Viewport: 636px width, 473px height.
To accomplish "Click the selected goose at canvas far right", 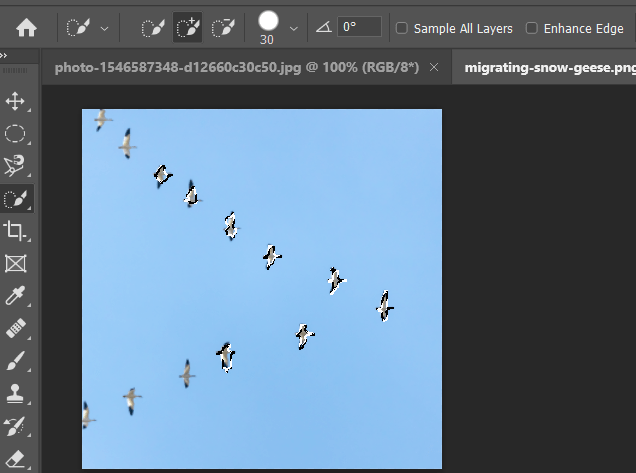I will coord(385,306).
